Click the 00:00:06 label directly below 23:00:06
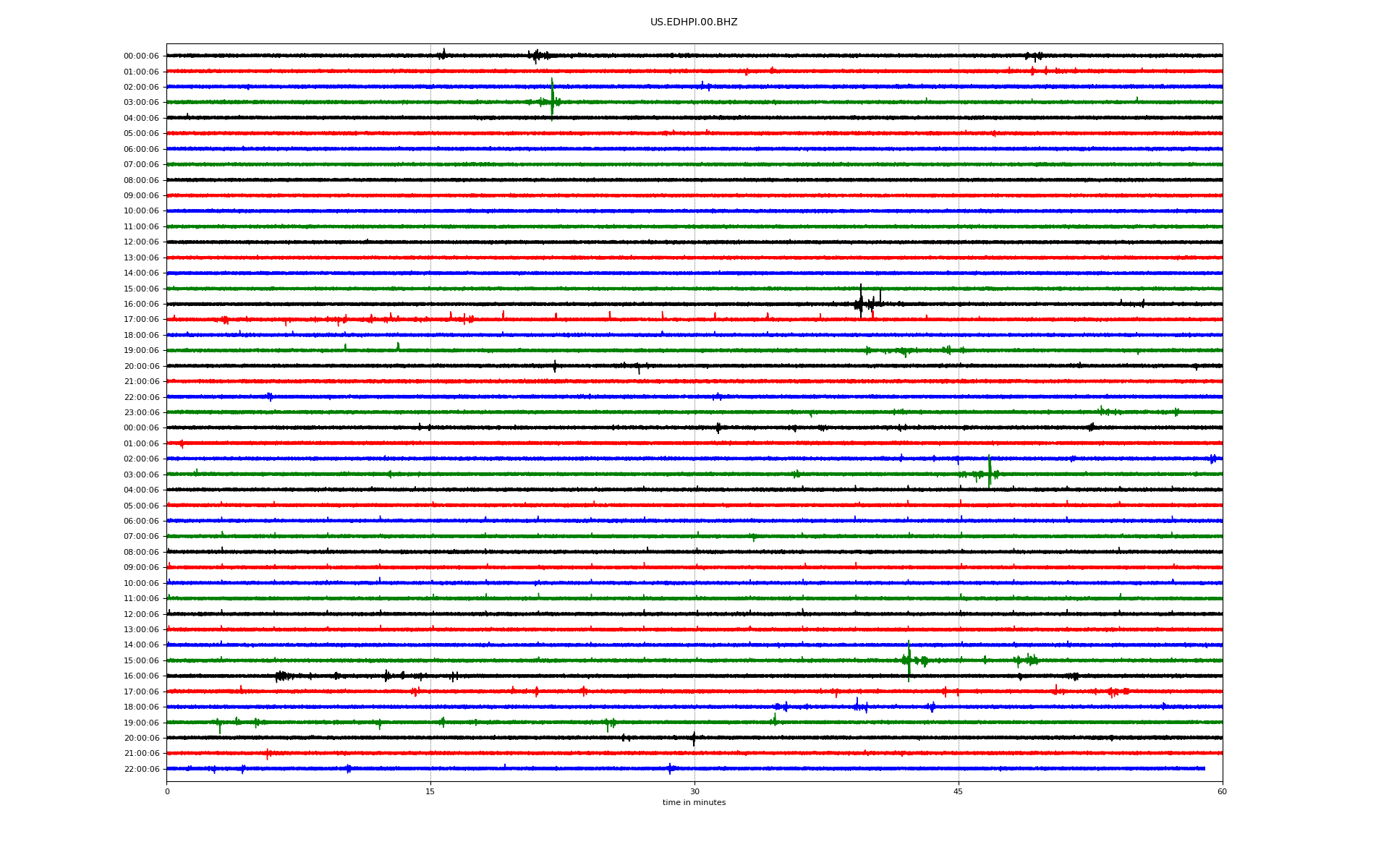The height and width of the screenshot is (868, 1389). (x=141, y=428)
